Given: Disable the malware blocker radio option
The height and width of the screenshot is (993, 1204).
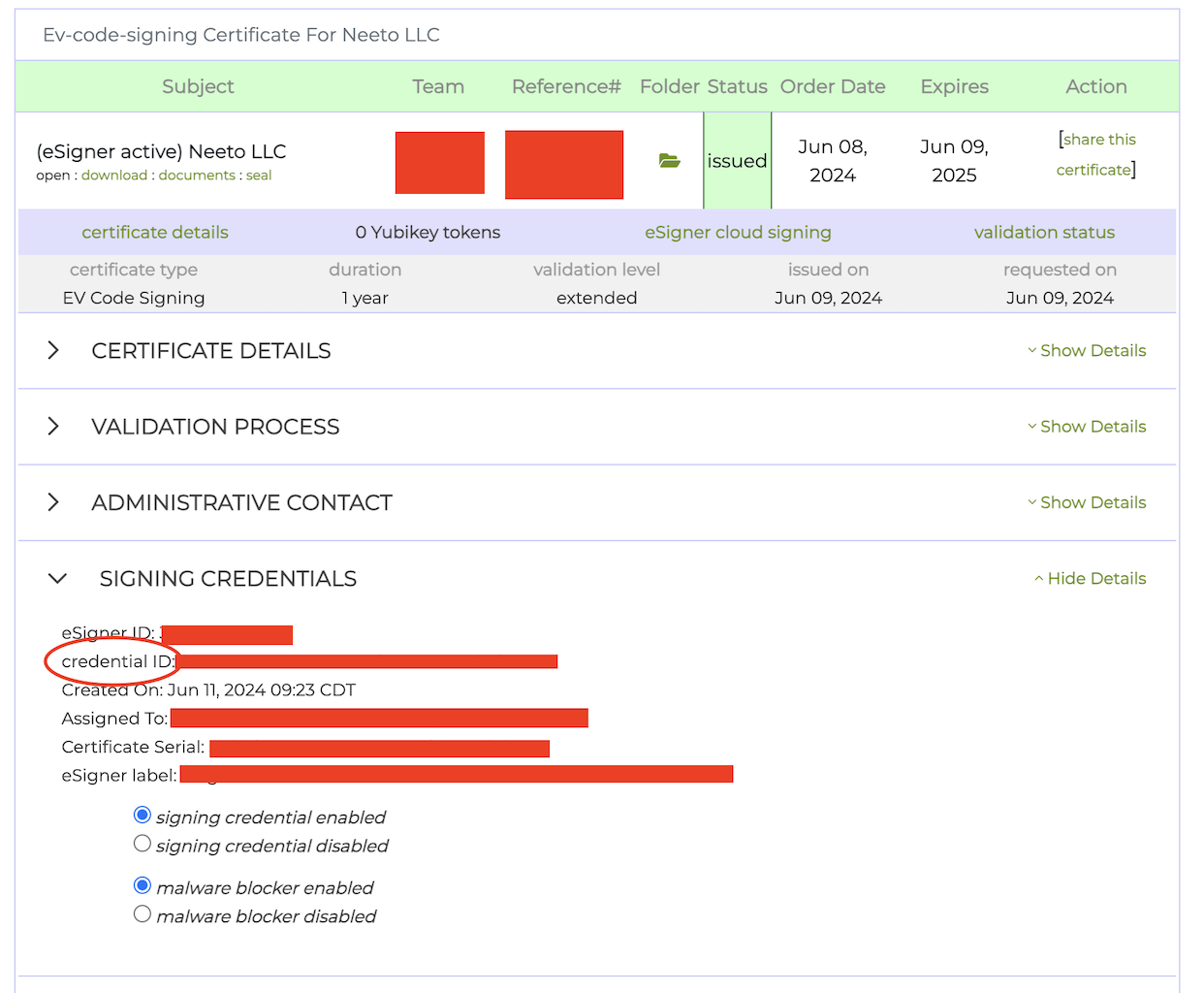Looking at the screenshot, I should point(143,914).
